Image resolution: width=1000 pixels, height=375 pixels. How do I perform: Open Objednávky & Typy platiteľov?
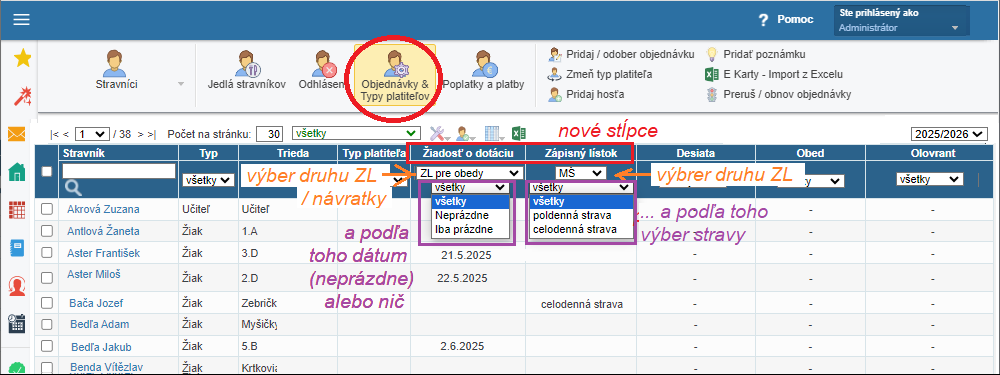[394, 78]
